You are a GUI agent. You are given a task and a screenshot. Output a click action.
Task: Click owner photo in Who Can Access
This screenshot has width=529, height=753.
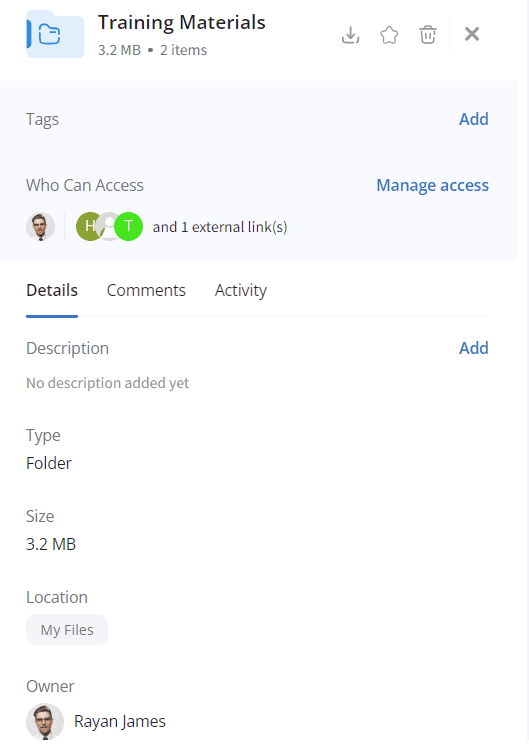coord(40,227)
